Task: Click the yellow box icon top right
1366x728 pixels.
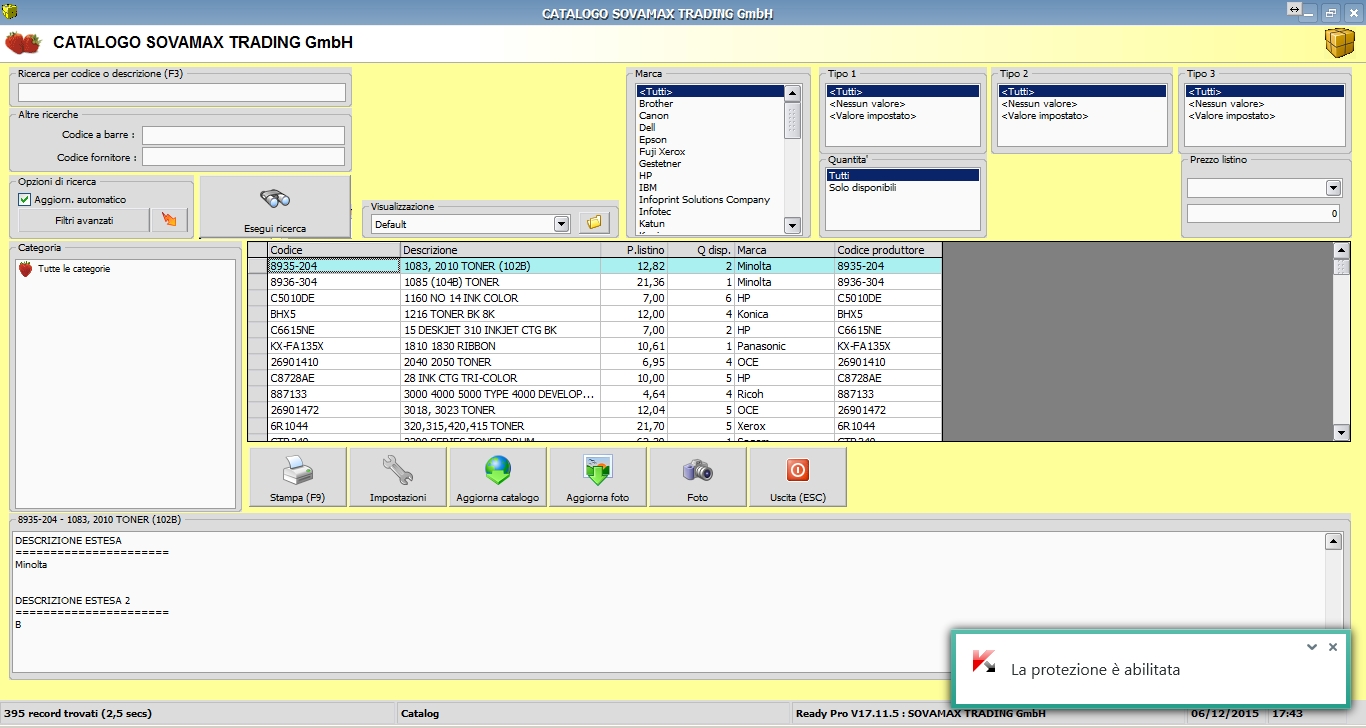Action: pos(1339,44)
